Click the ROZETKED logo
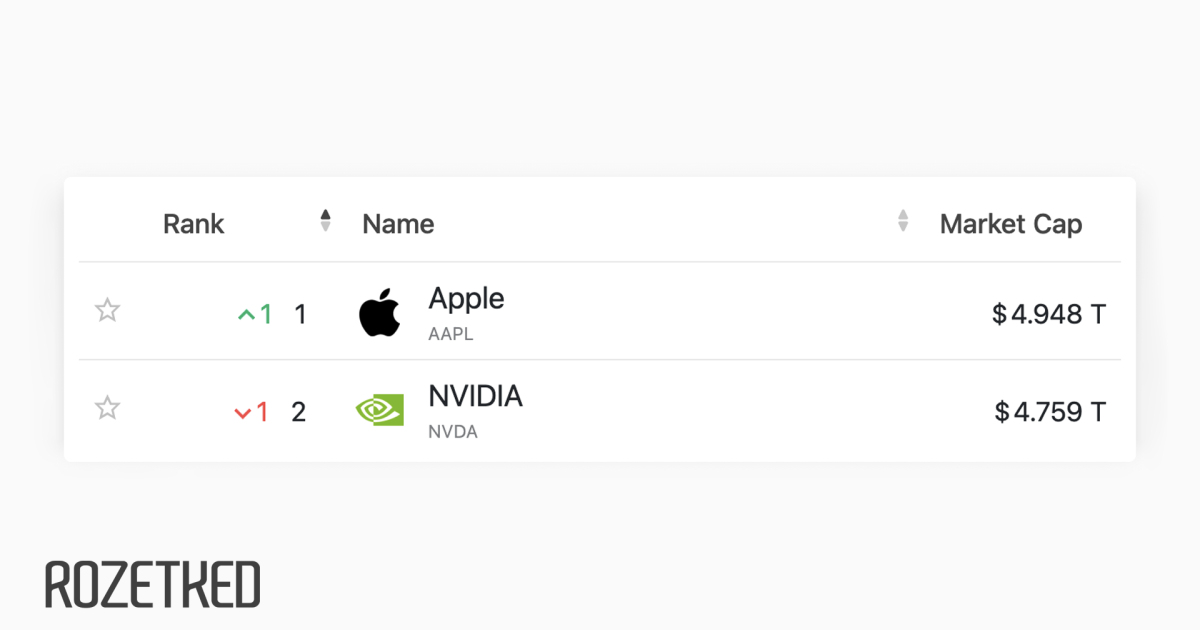Image resolution: width=1200 pixels, height=630 pixels. click(x=153, y=585)
